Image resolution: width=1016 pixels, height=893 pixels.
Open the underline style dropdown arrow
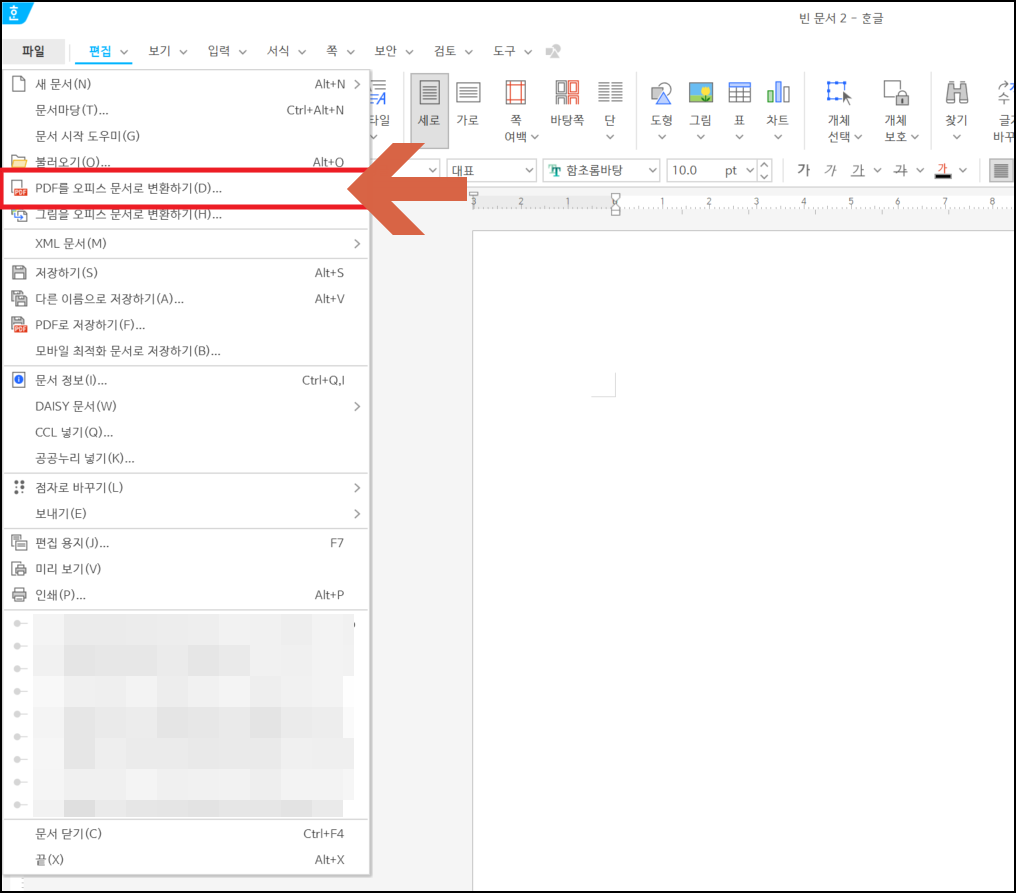(877, 170)
